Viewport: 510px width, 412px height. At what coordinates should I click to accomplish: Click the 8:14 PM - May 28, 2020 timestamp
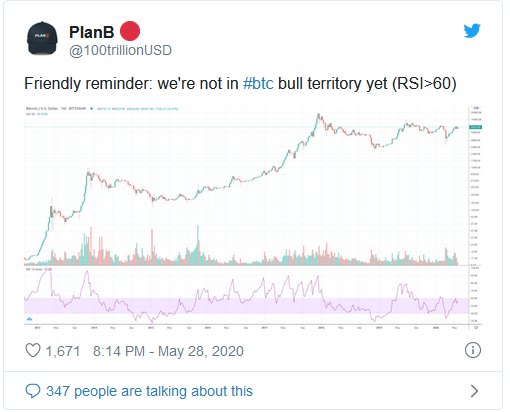tap(168, 351)
